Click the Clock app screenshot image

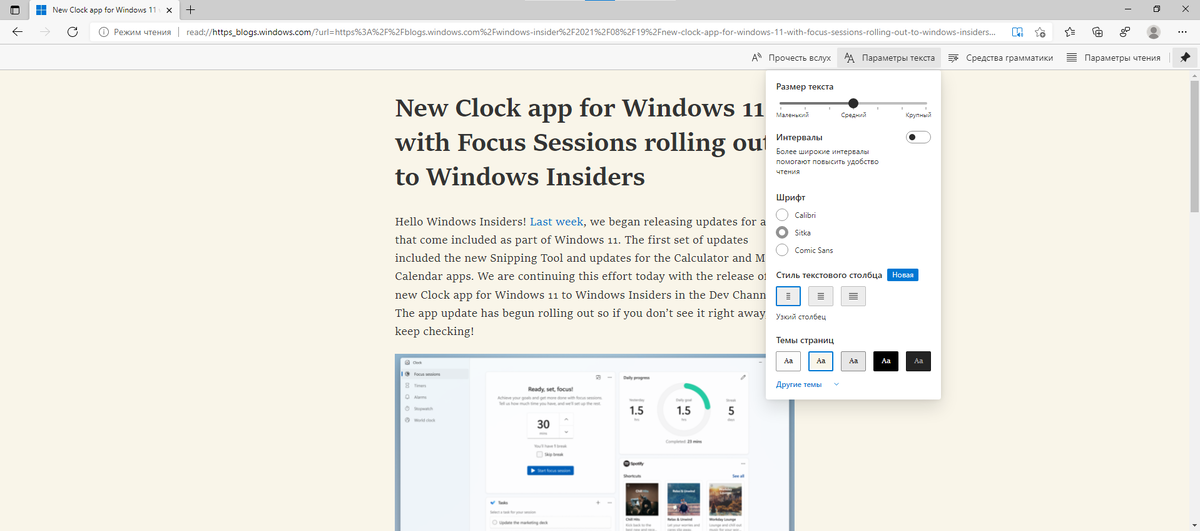[x=595, y=442]
